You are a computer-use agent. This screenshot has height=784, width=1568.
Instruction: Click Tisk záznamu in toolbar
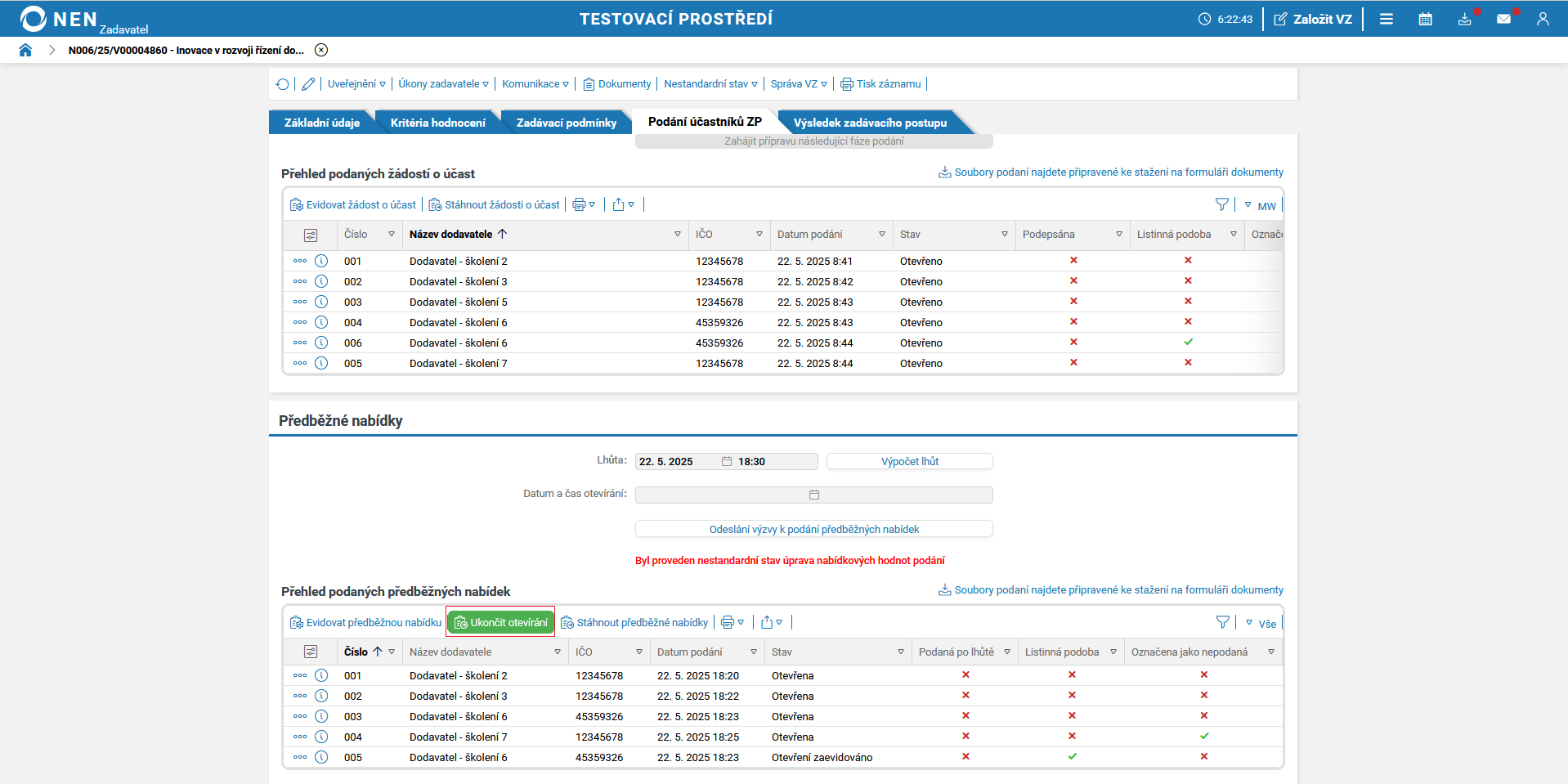pos(880,84)
